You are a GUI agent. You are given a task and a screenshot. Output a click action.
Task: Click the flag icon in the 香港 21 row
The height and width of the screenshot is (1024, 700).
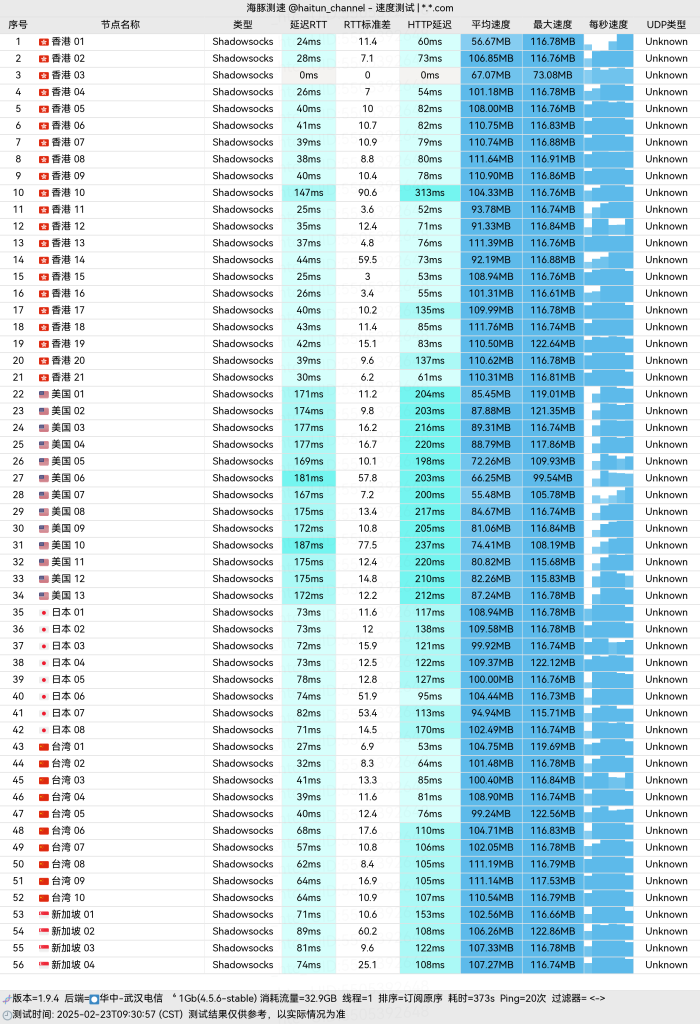44,377
